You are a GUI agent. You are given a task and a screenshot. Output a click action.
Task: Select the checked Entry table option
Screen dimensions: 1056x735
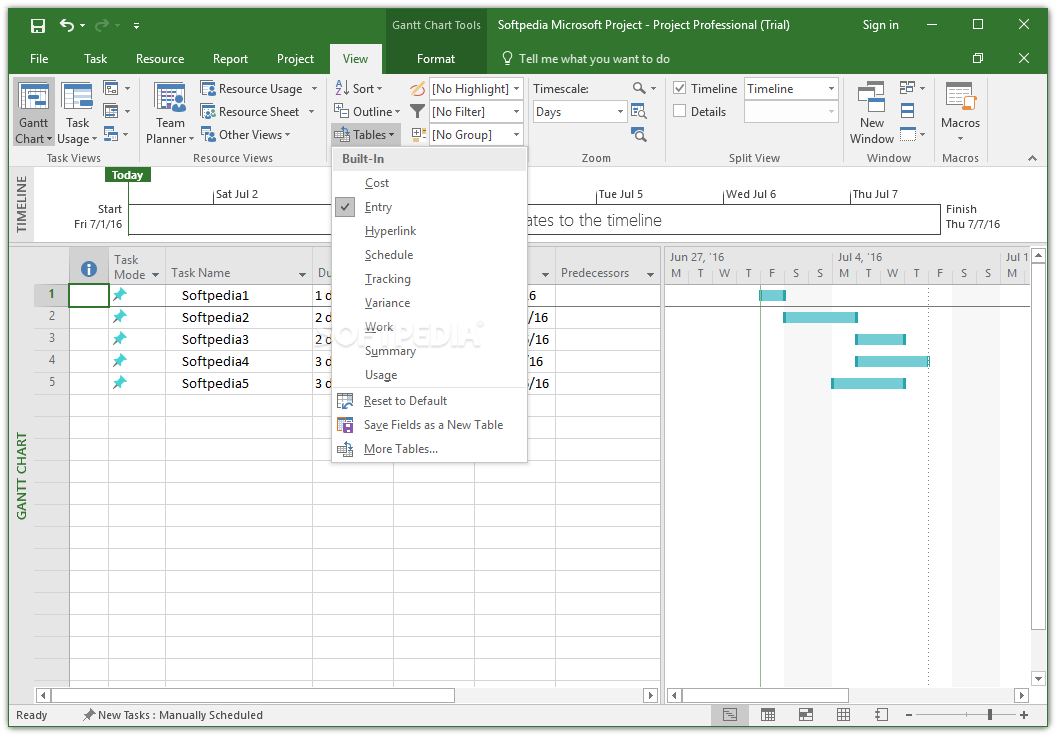coord(378,207)
